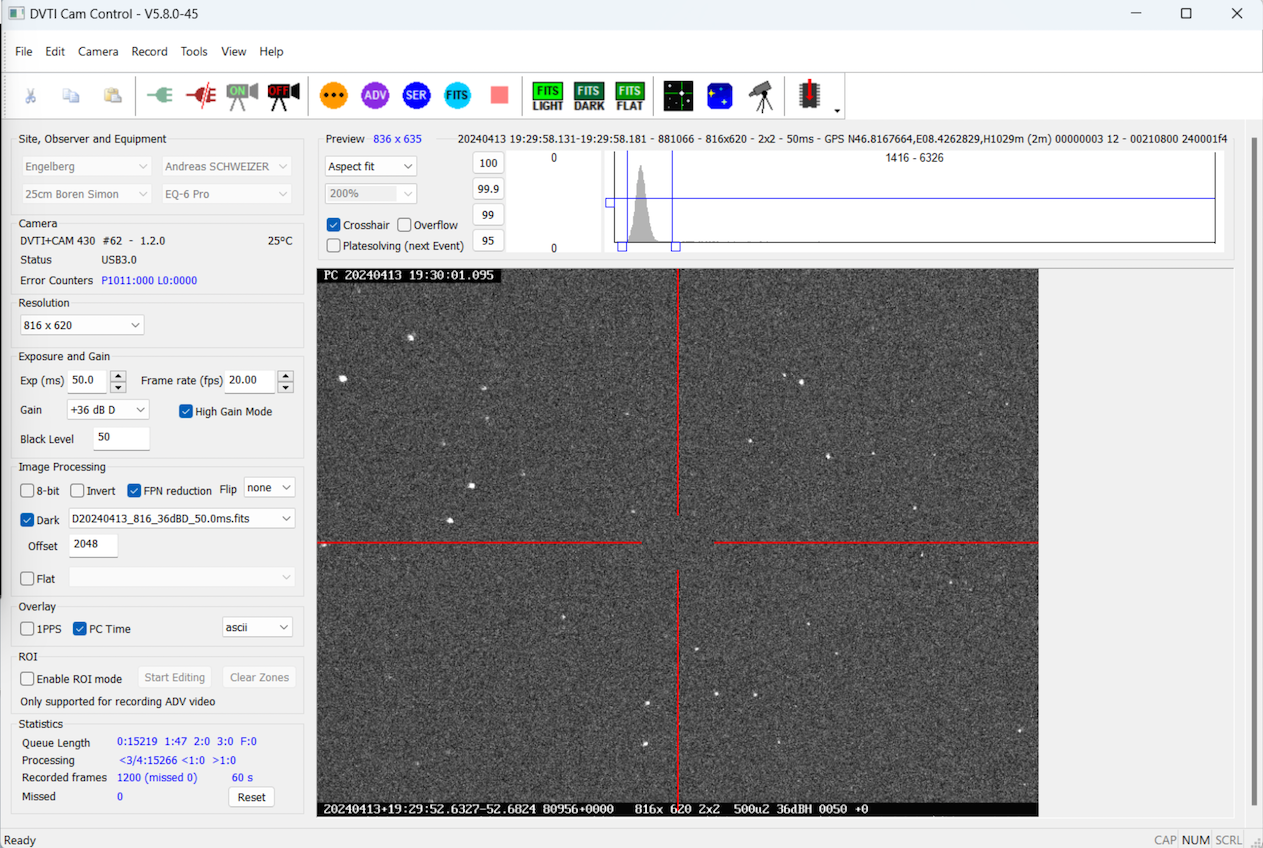Uncheck FPN reduction
The image size is (1263, 848).
coord(134,491)
